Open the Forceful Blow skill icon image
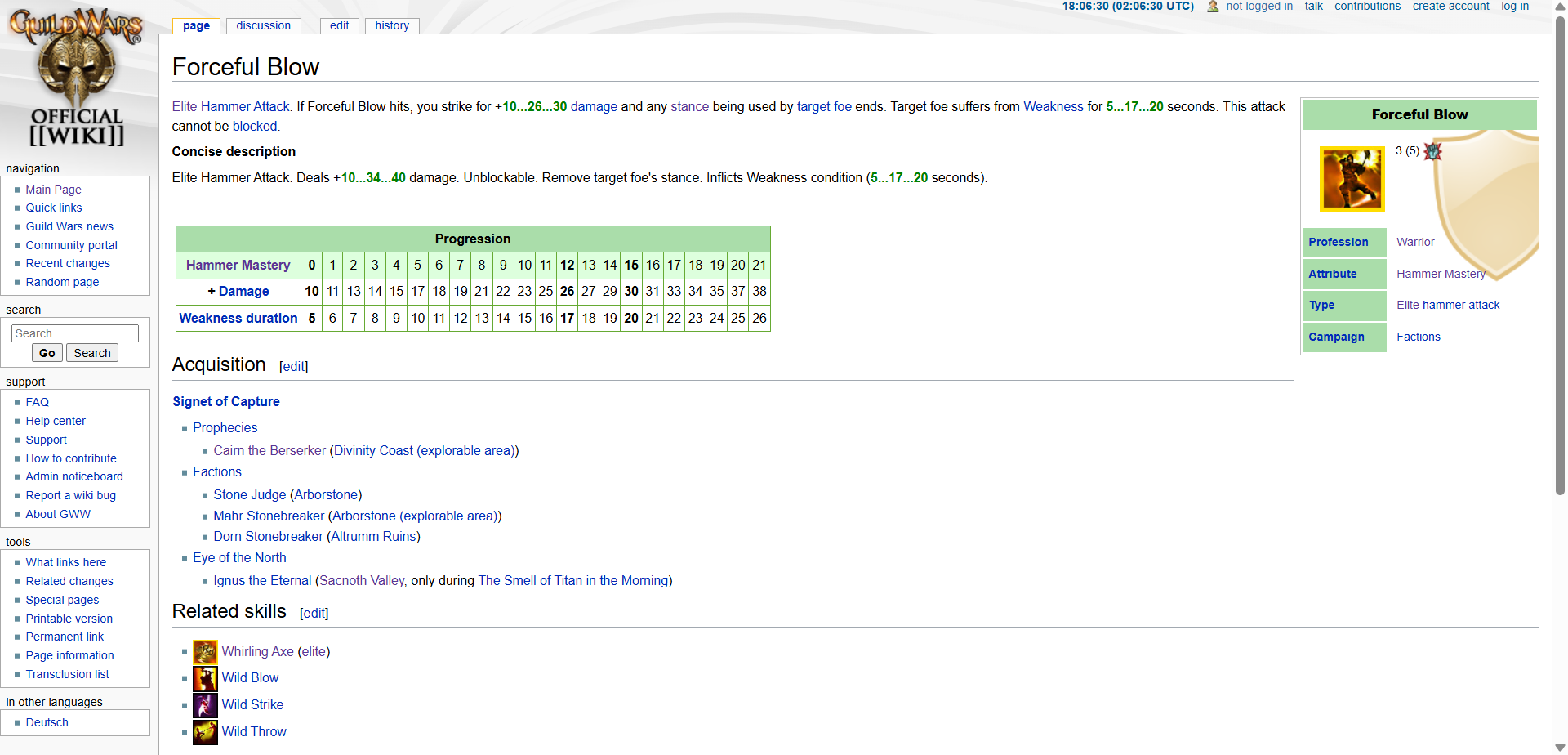 click(1352, 179)
